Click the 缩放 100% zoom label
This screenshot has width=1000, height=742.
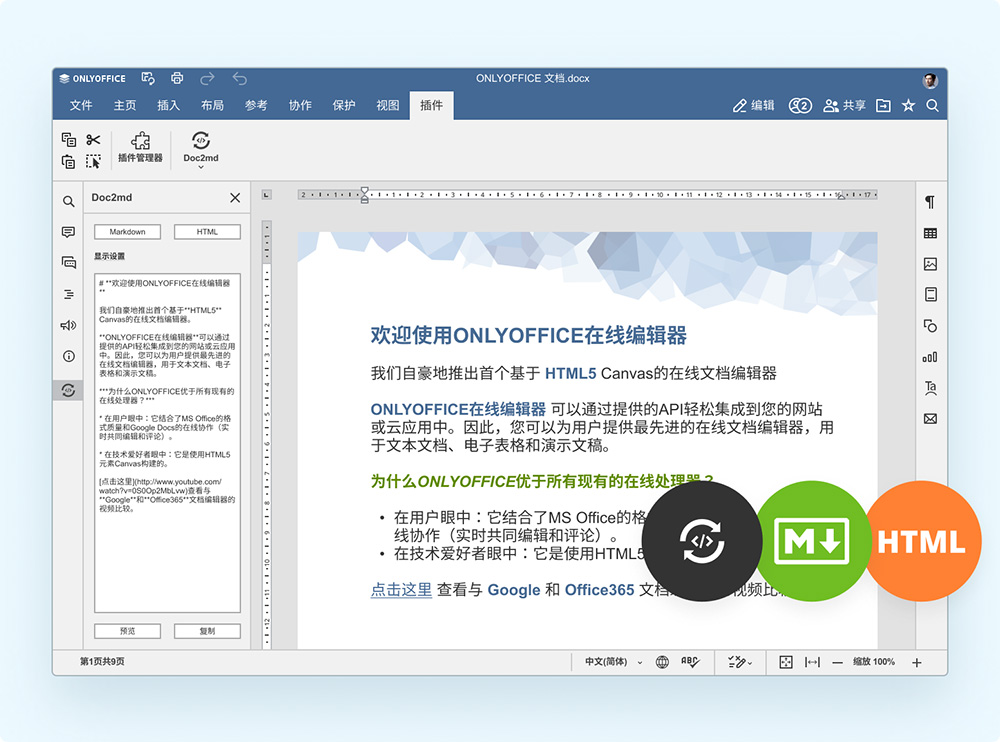coord(874,662)
